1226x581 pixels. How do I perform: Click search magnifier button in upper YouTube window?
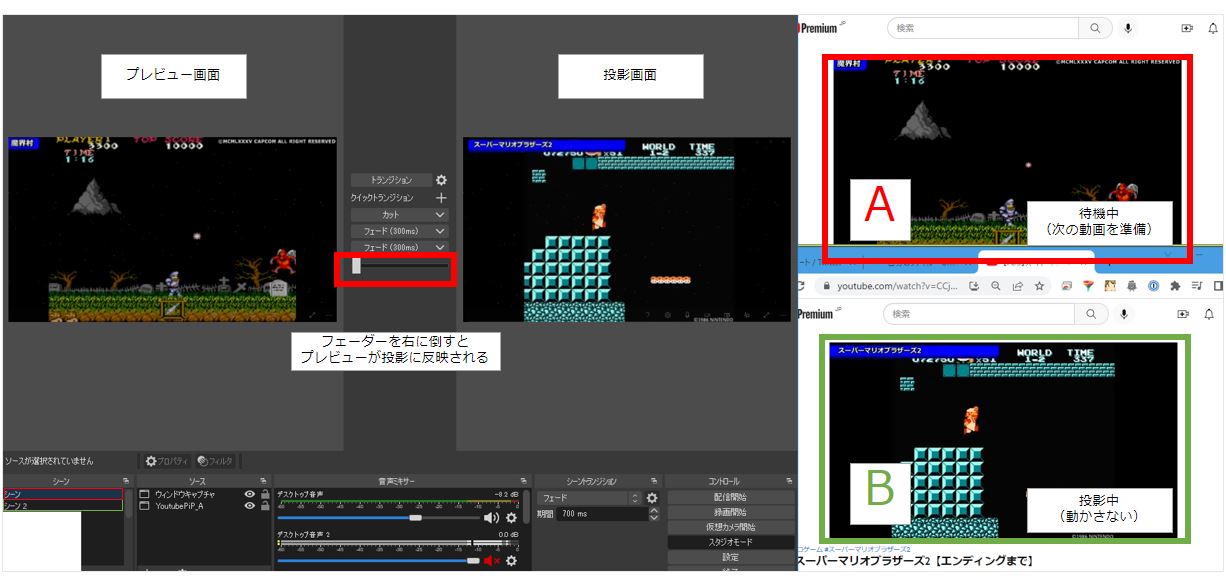click(1095, 28)
